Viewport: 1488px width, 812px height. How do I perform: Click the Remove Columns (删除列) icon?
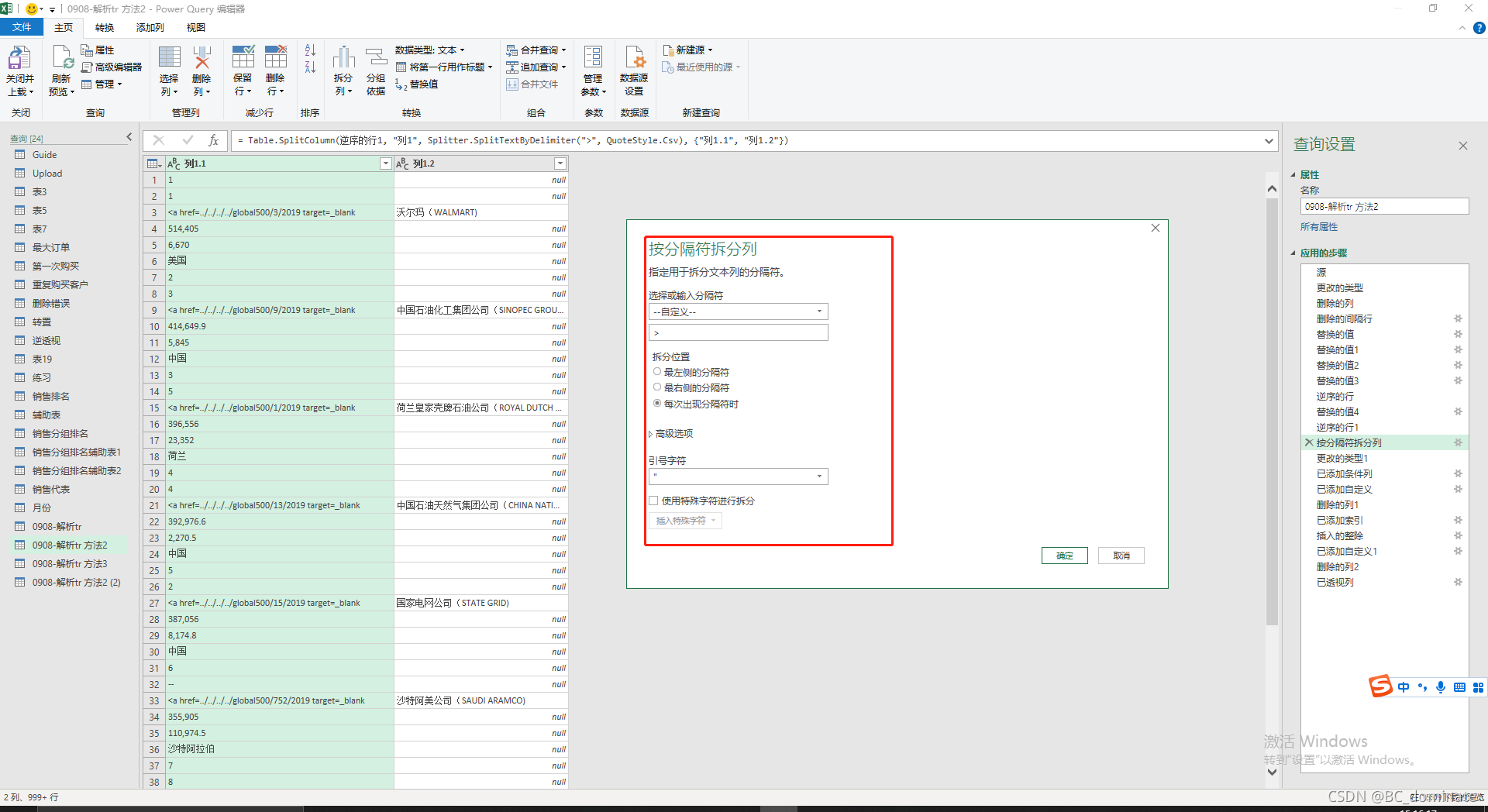pyautogui.click(x=201, y=59)
